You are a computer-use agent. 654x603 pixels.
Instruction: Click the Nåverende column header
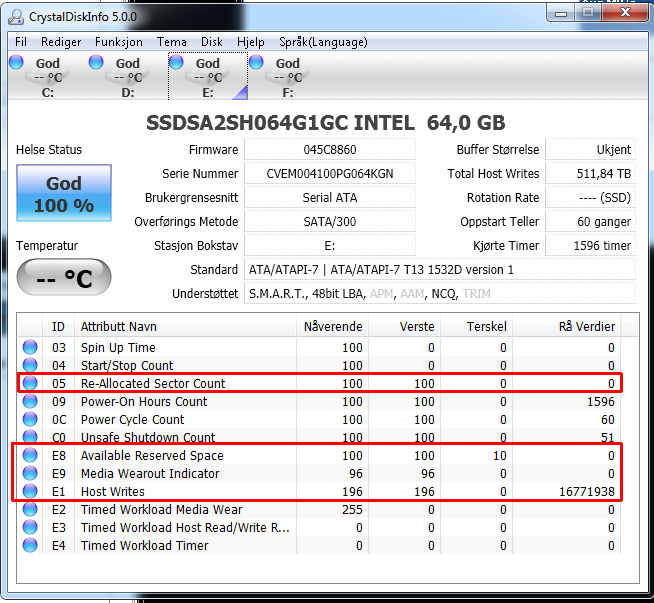tap(332, 327)
